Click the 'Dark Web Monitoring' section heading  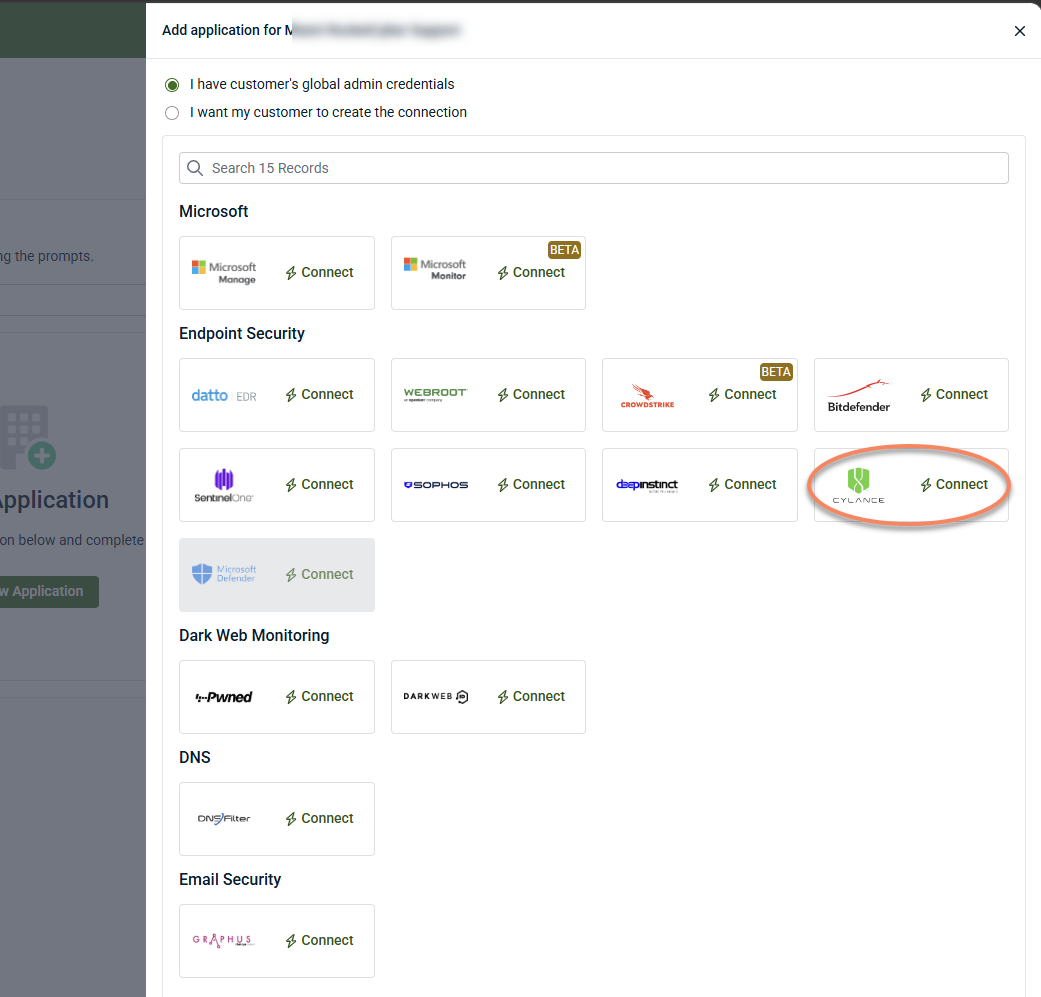click(254, 636)
